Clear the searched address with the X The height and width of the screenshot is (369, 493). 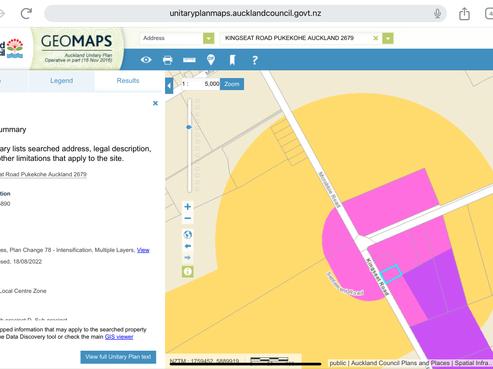point(375,38)
